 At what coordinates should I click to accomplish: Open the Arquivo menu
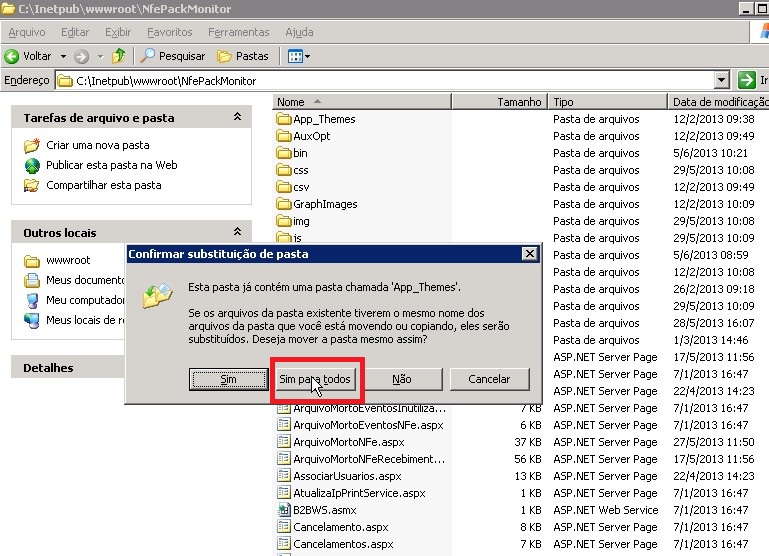(26, 32)
